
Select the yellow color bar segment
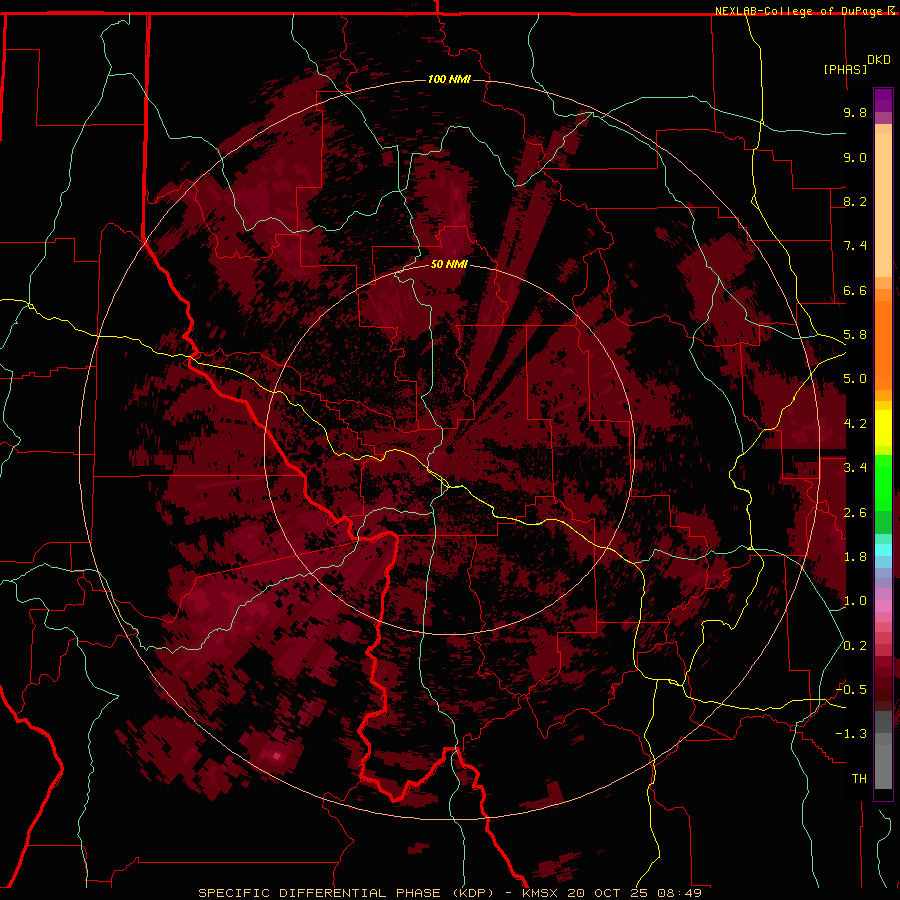pos(883,428)
